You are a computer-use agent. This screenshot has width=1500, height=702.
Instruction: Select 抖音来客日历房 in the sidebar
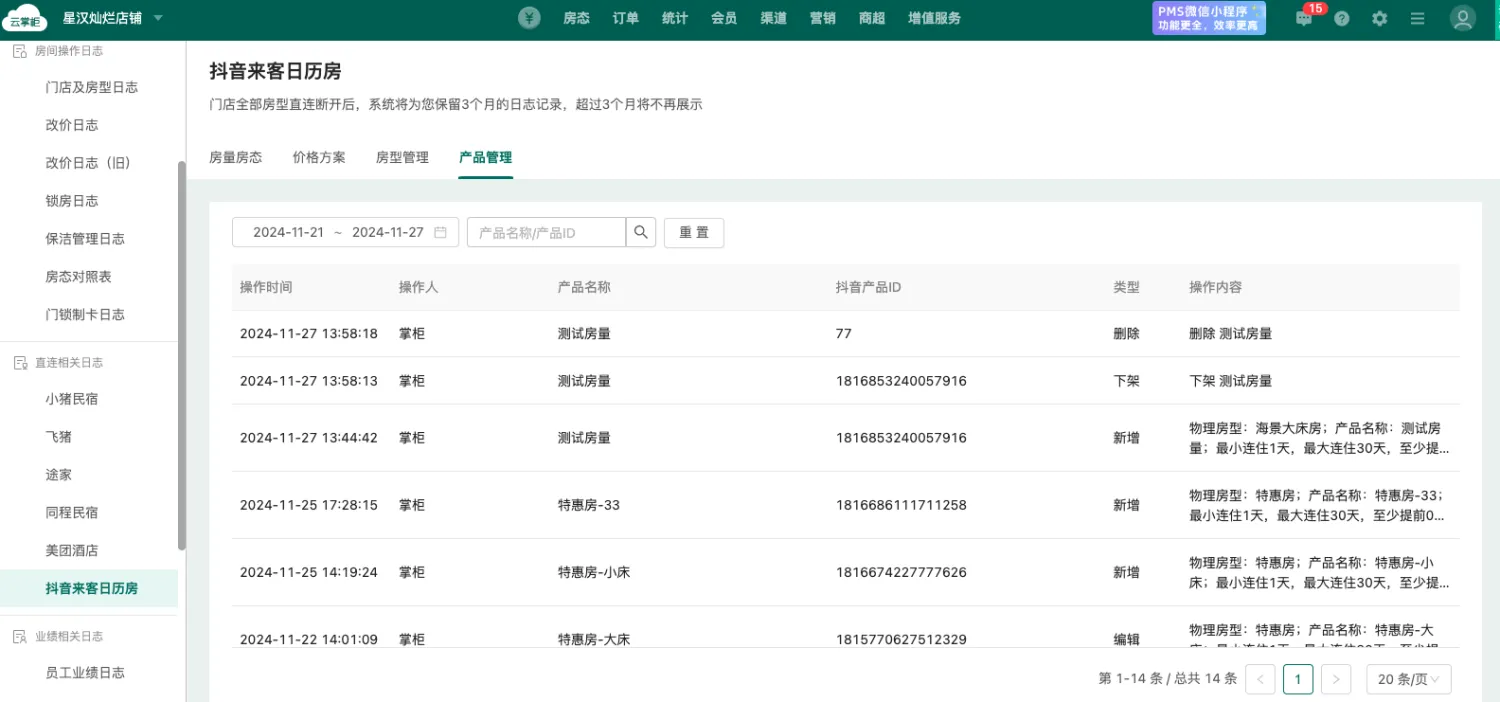point(91,588)
